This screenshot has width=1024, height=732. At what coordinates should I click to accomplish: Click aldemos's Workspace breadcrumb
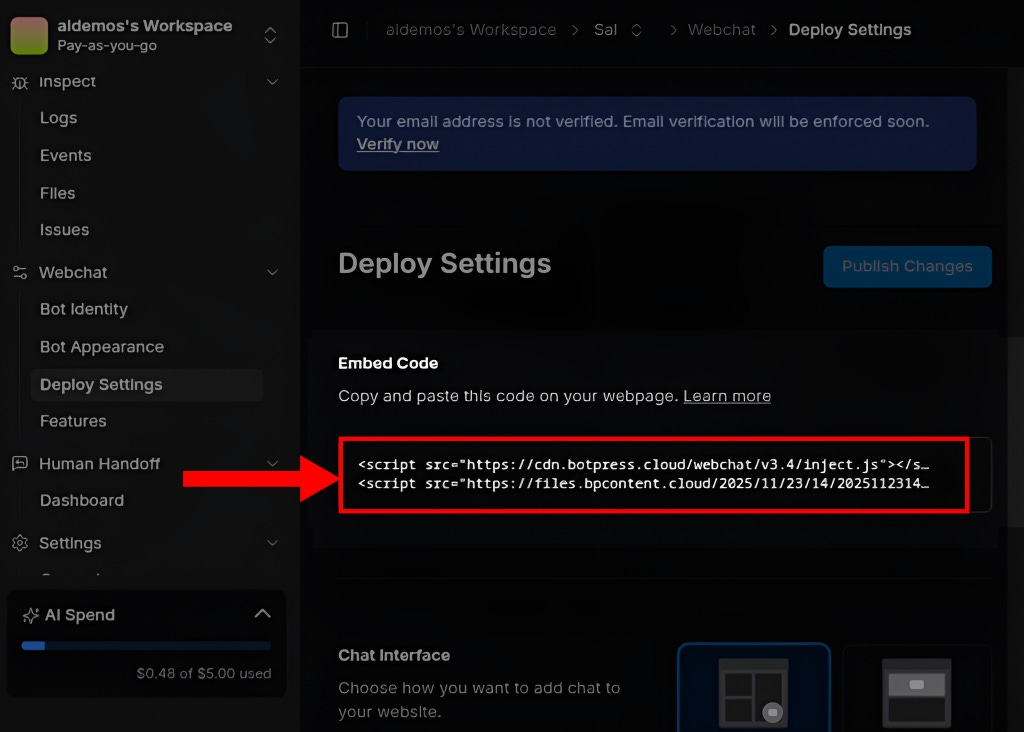point(471,30)
